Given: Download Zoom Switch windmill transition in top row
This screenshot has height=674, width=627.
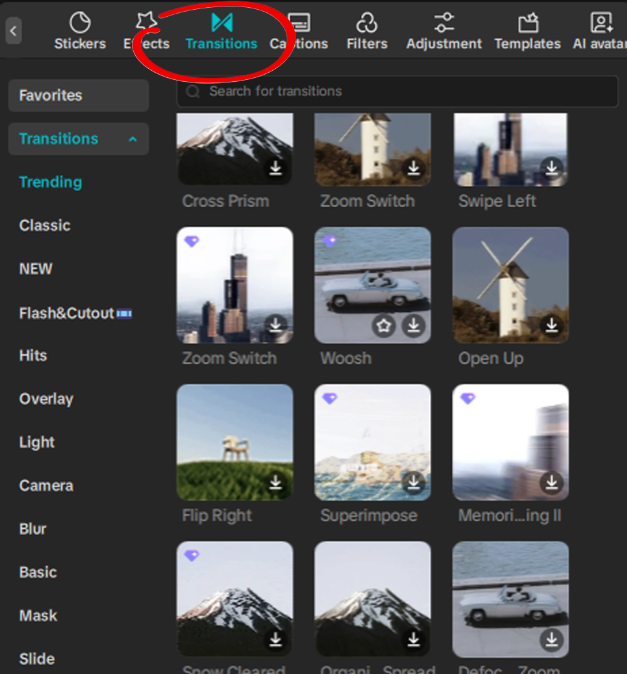Looking at the screenshot, I should pyautogui.click(x=413, y=168).
